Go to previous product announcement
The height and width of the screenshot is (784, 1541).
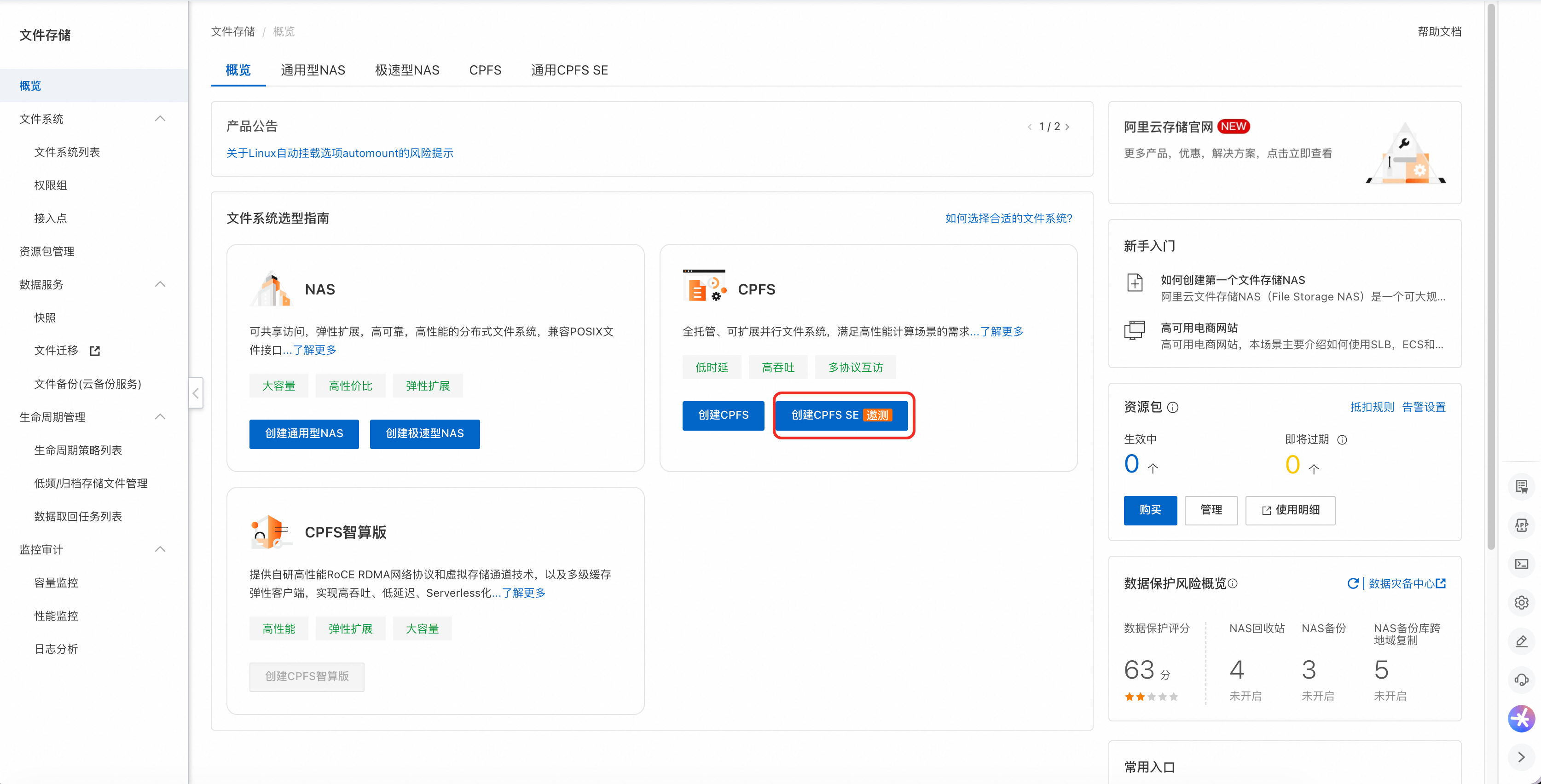pyautogui.click(x=1030, y=127)
